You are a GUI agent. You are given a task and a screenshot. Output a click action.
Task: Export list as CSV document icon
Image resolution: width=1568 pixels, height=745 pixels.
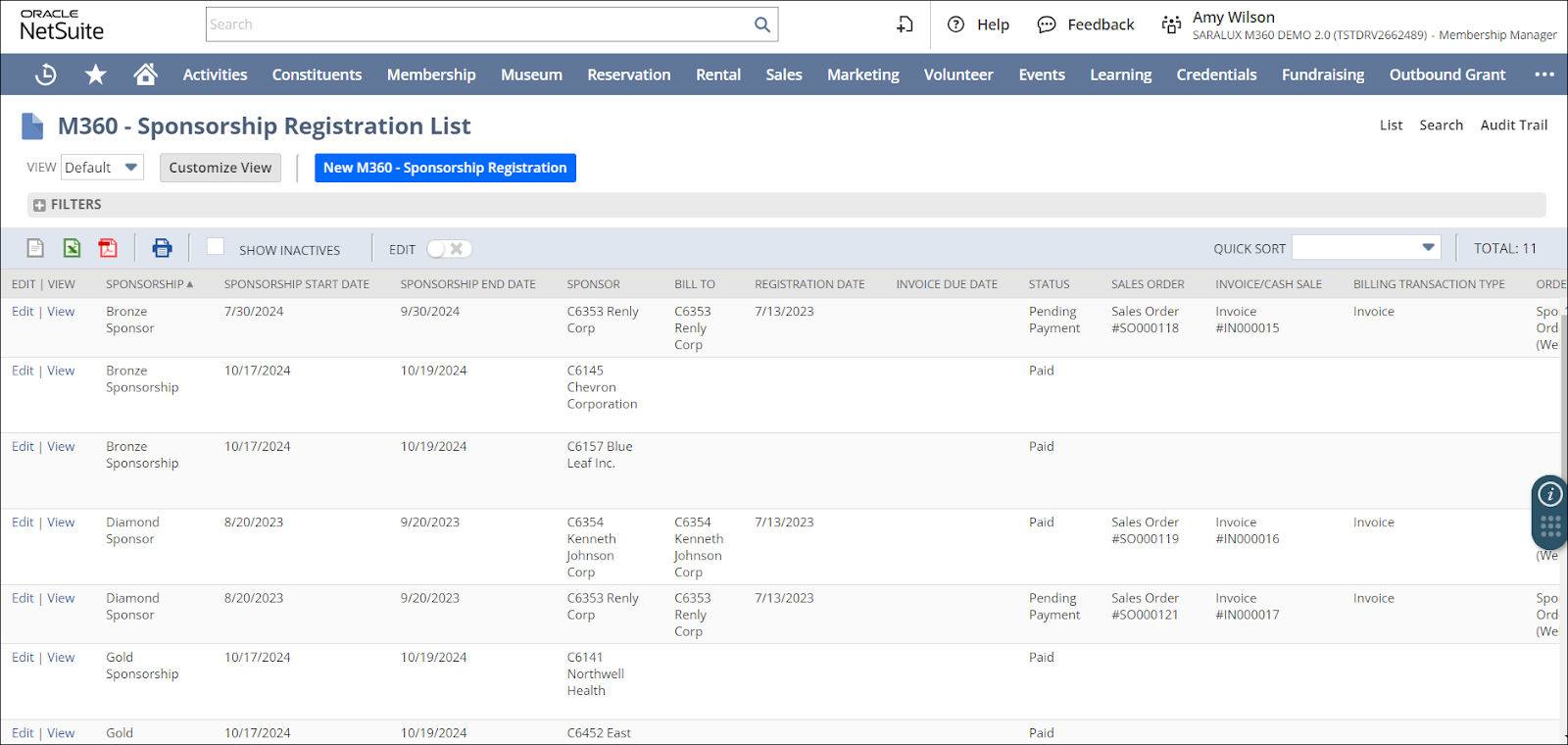coord(35,249)
